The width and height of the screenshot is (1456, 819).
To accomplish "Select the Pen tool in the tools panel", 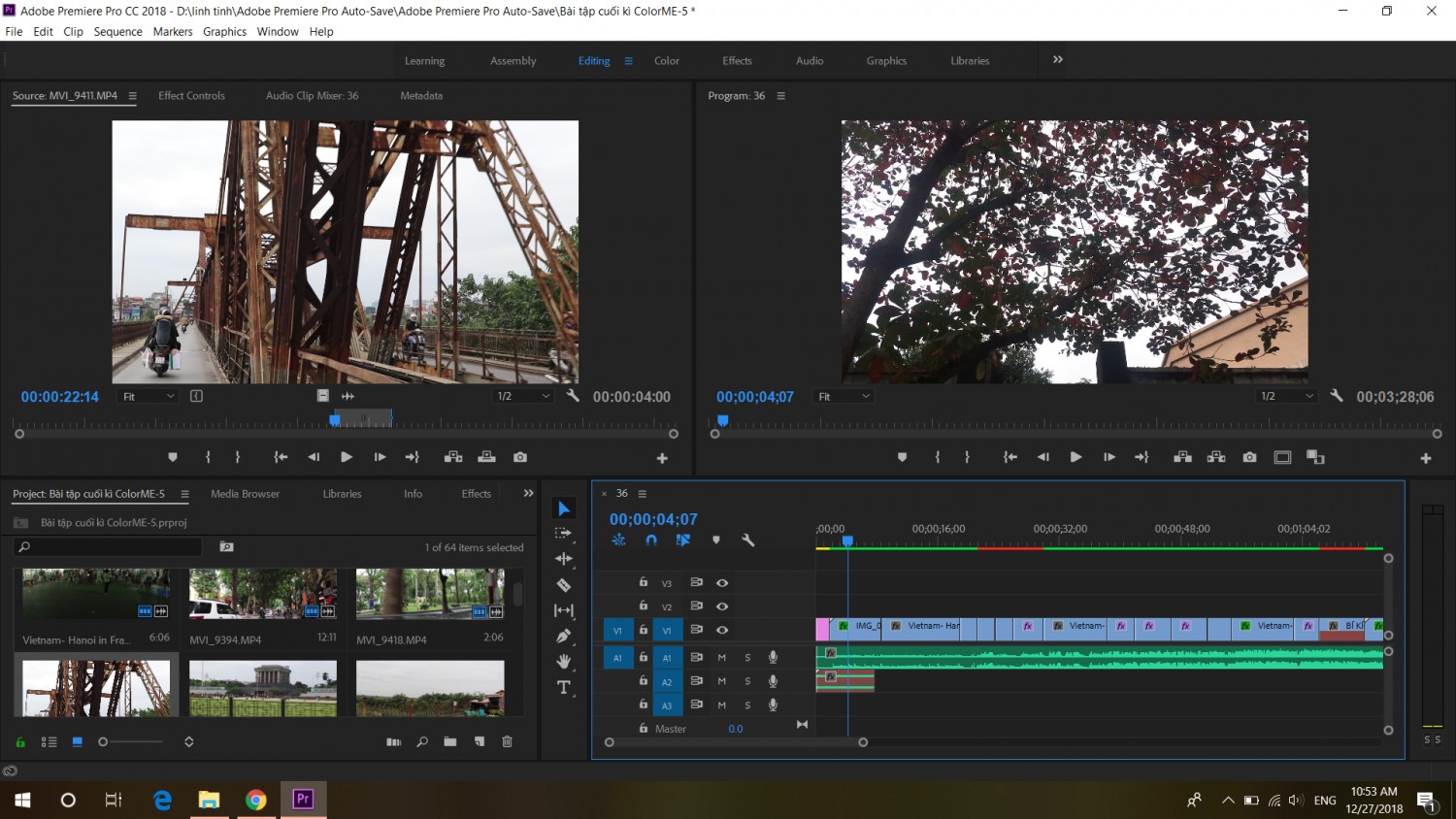I will [x=563, y=636].
